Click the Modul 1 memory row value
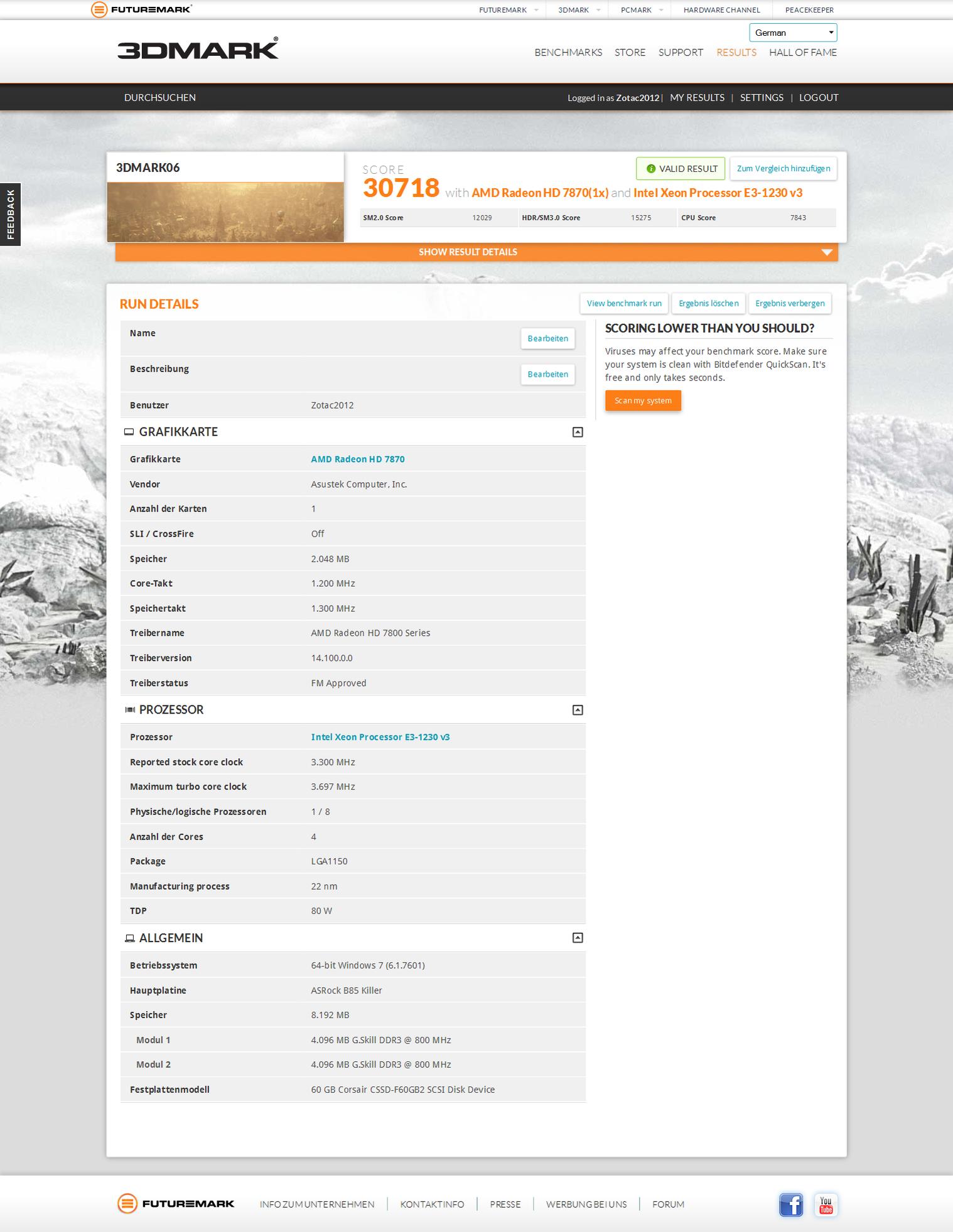 pos(381,1040)
